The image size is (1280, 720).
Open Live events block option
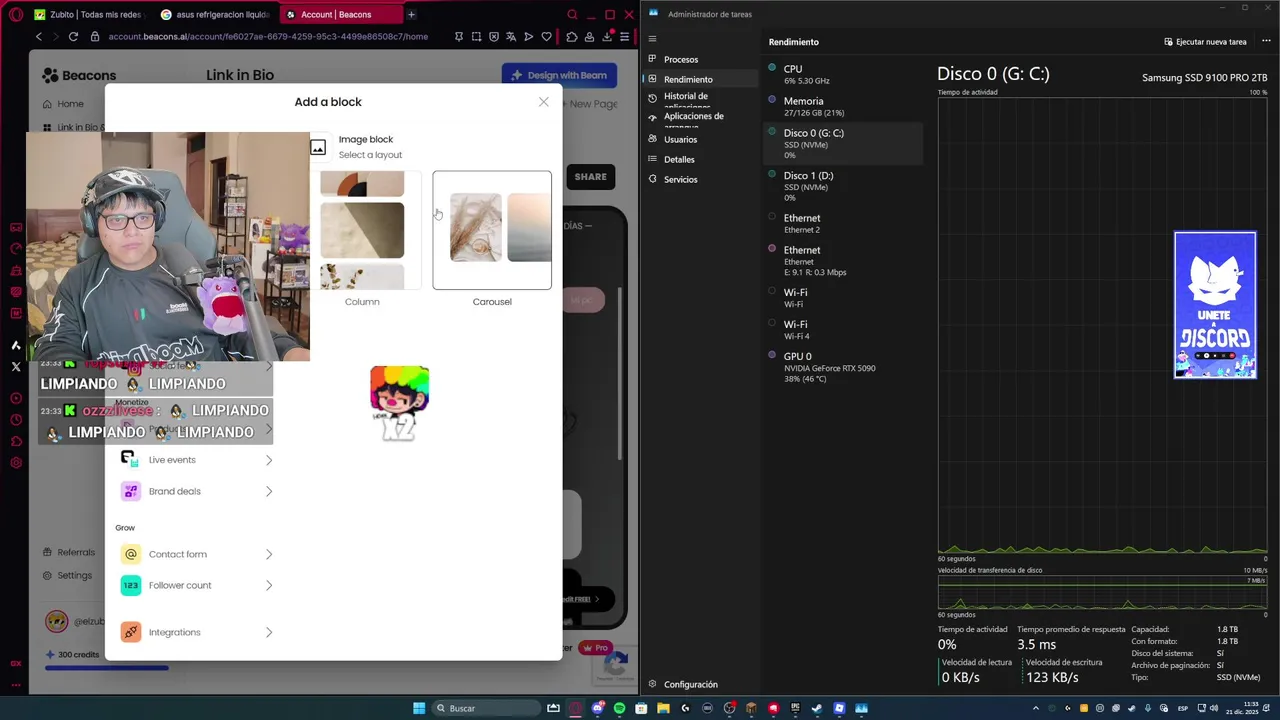(x=196, y=460)
